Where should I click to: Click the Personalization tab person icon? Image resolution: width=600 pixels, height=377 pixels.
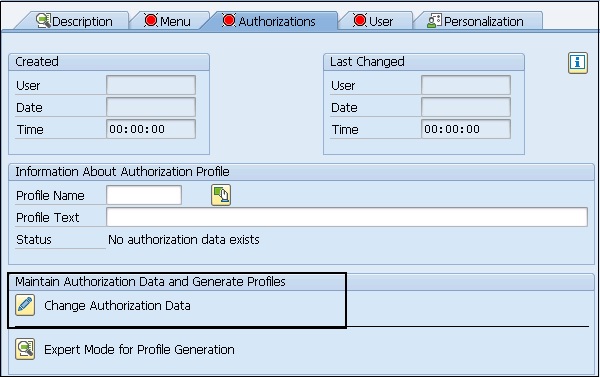click(434, 21)
